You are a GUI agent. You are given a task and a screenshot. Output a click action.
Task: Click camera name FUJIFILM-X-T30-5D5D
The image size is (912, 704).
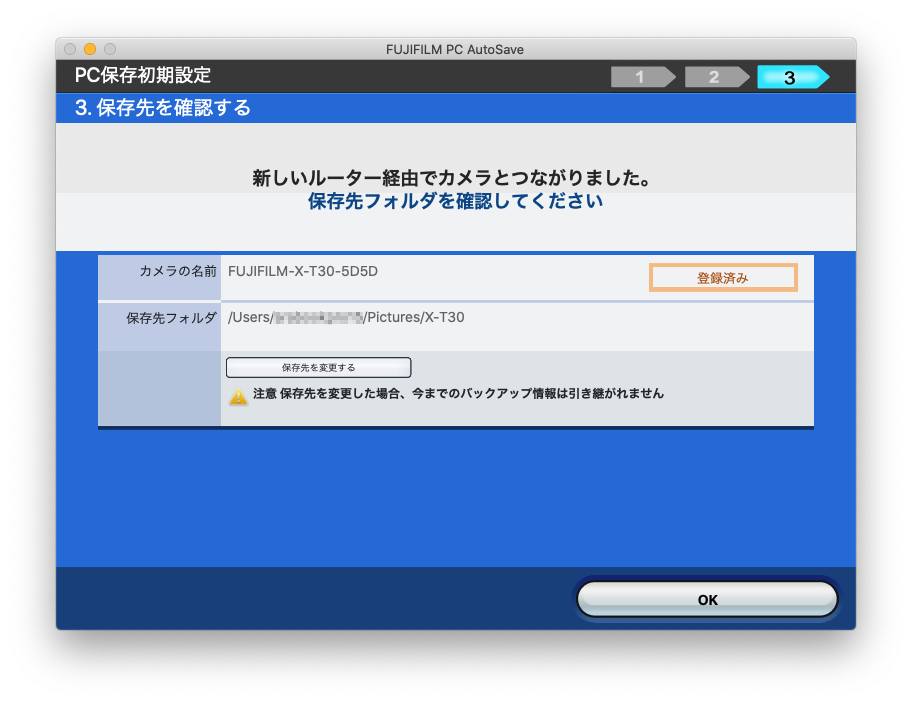[302, 271]
